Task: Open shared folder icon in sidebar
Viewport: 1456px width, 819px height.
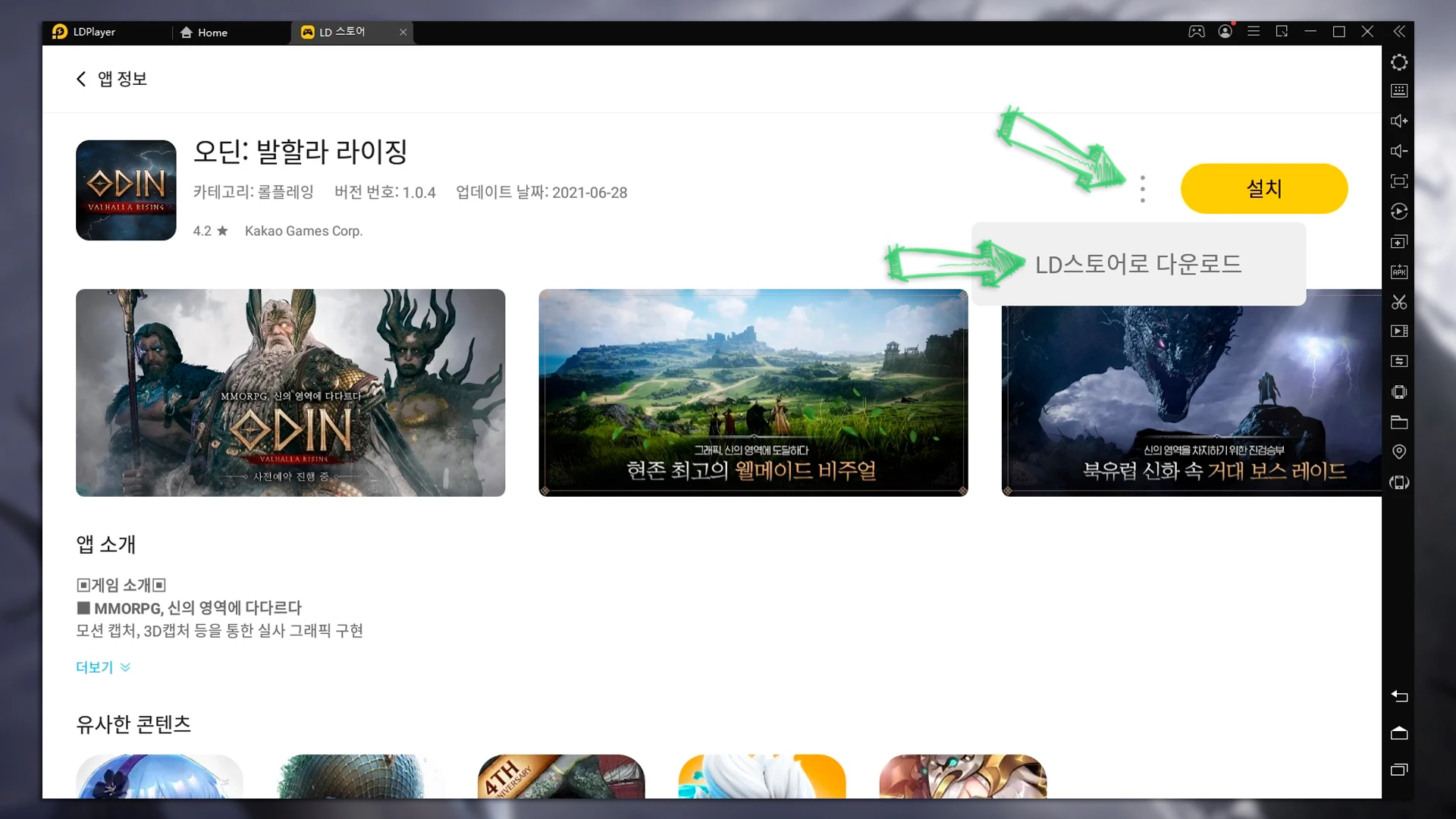Action: 1399,422
